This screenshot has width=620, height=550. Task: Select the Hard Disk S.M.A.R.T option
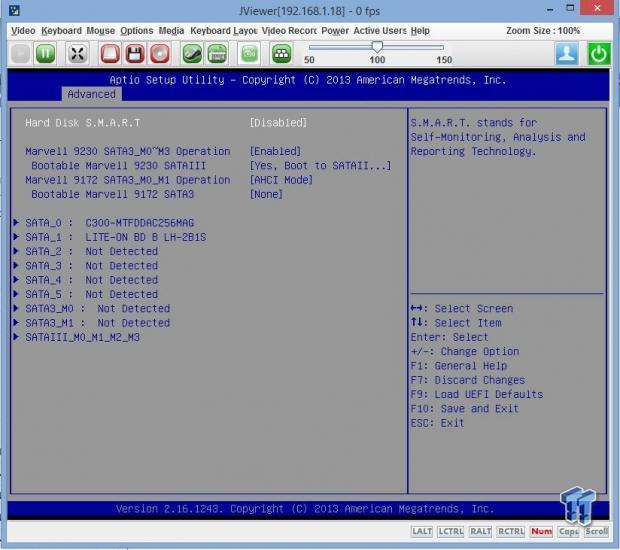[83, 123]
